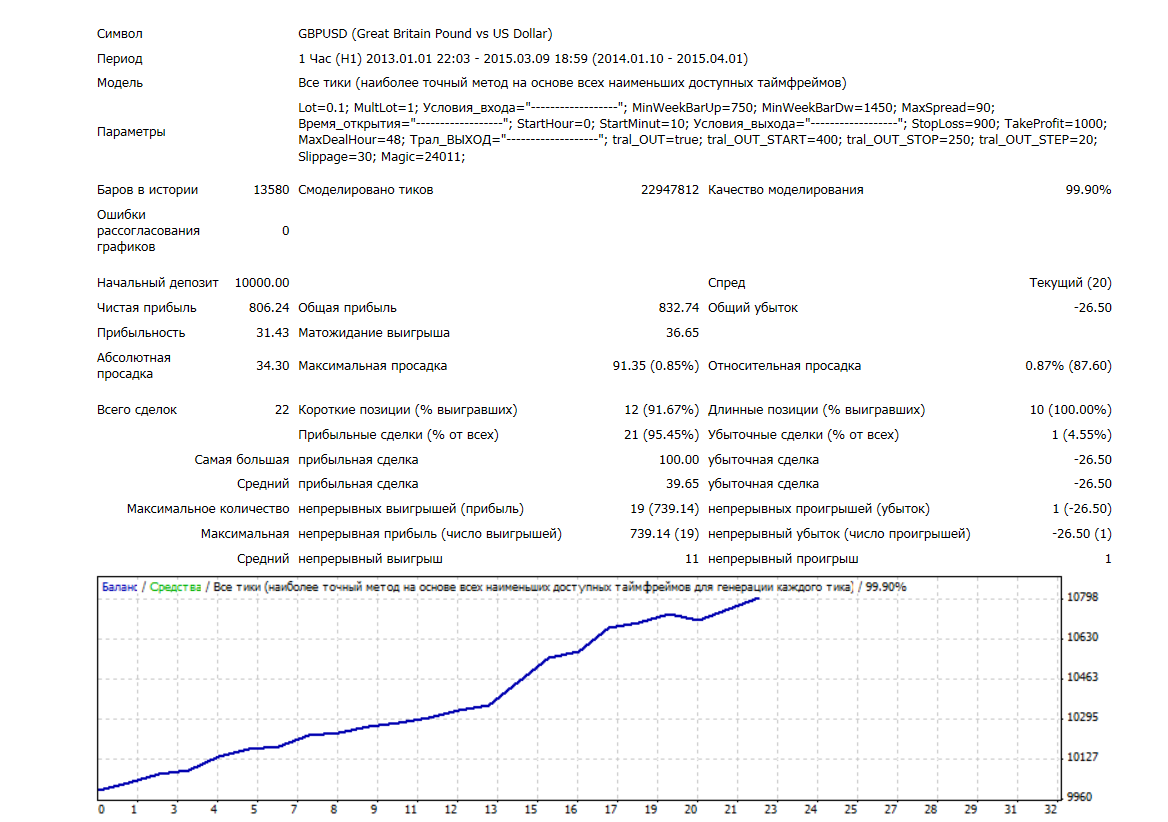Click the 'Баланс' legend label on the chart
This screenshot has width=1168, height=822.
coord(119,587)
